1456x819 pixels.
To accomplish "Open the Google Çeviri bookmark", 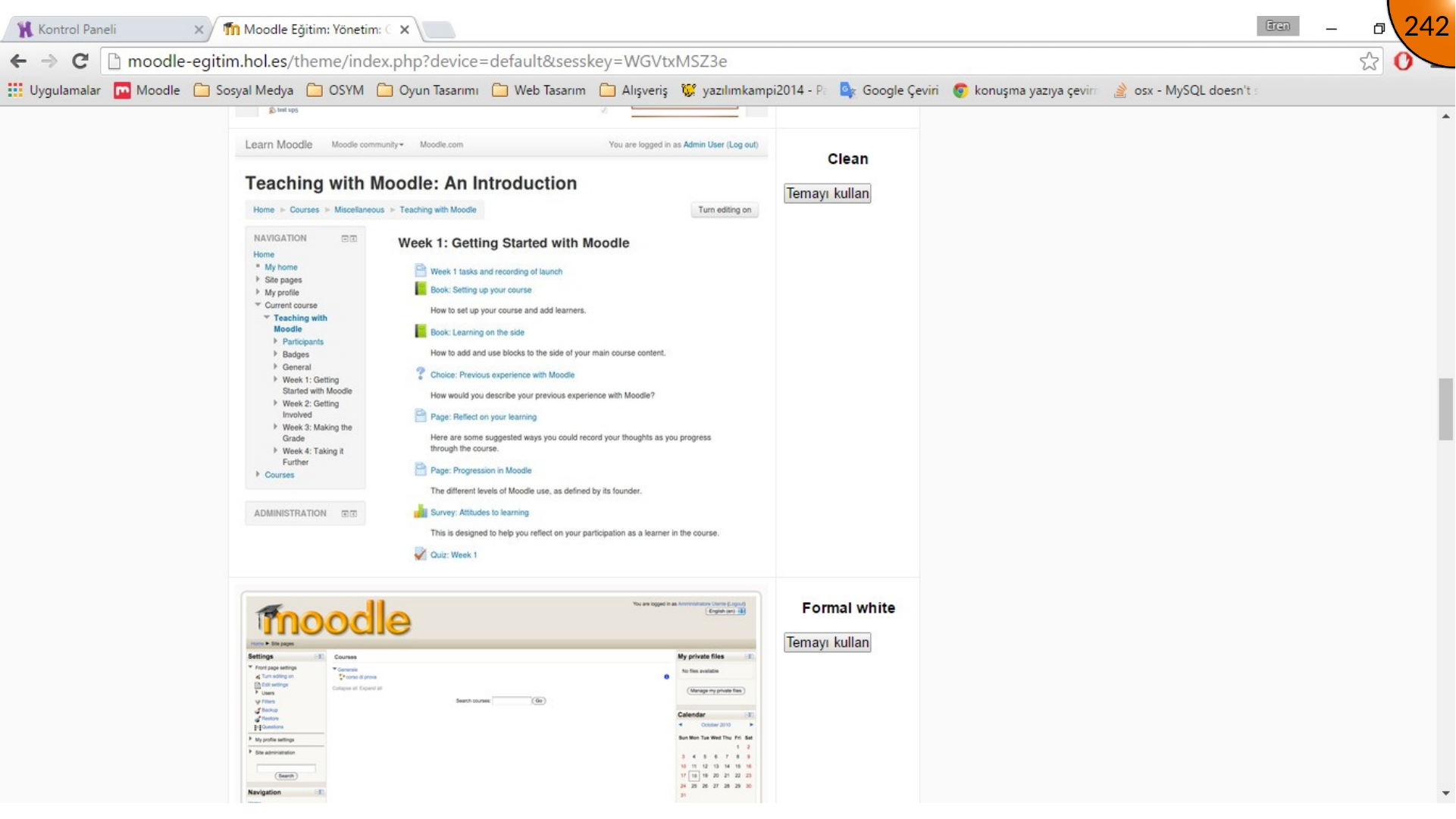I will point(889,90).
